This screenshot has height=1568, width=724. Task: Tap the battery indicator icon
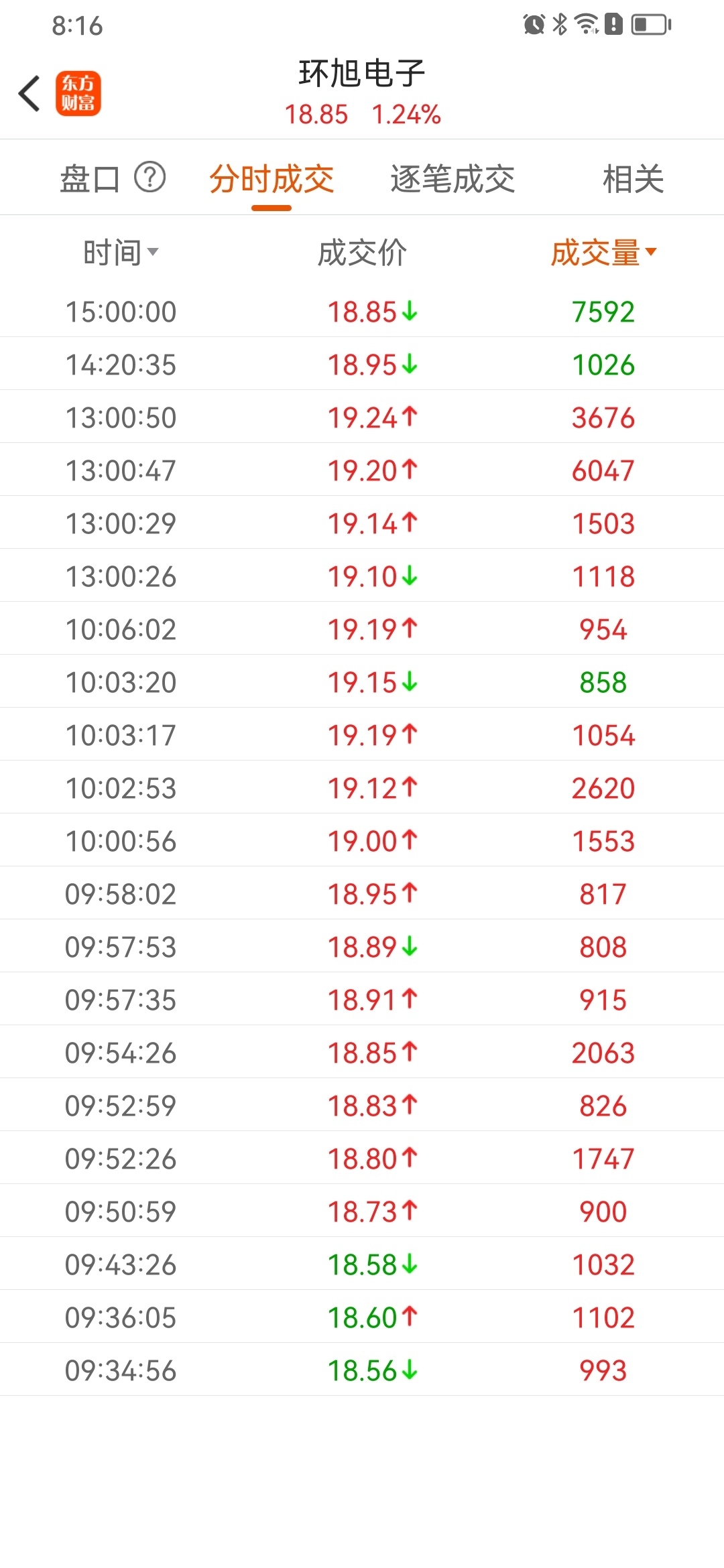coord(651,25)
